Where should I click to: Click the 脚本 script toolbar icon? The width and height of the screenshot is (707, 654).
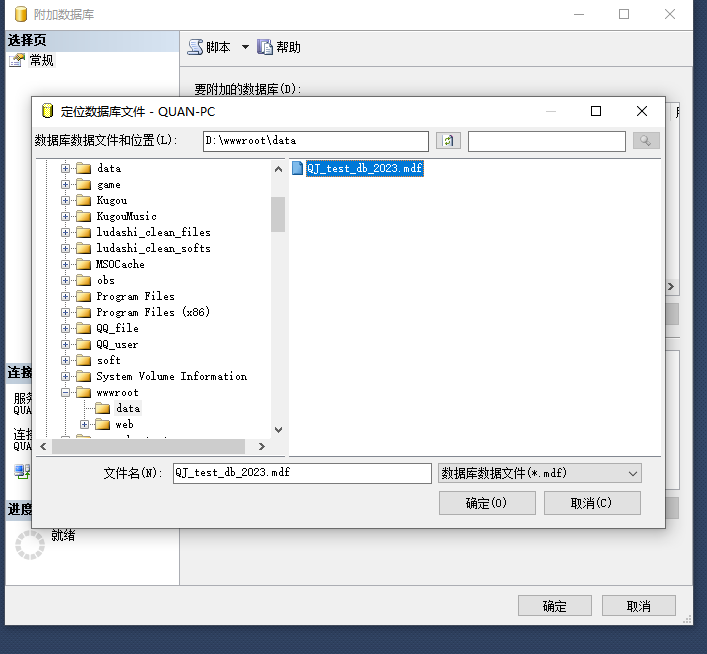click(x=195, y=47)
